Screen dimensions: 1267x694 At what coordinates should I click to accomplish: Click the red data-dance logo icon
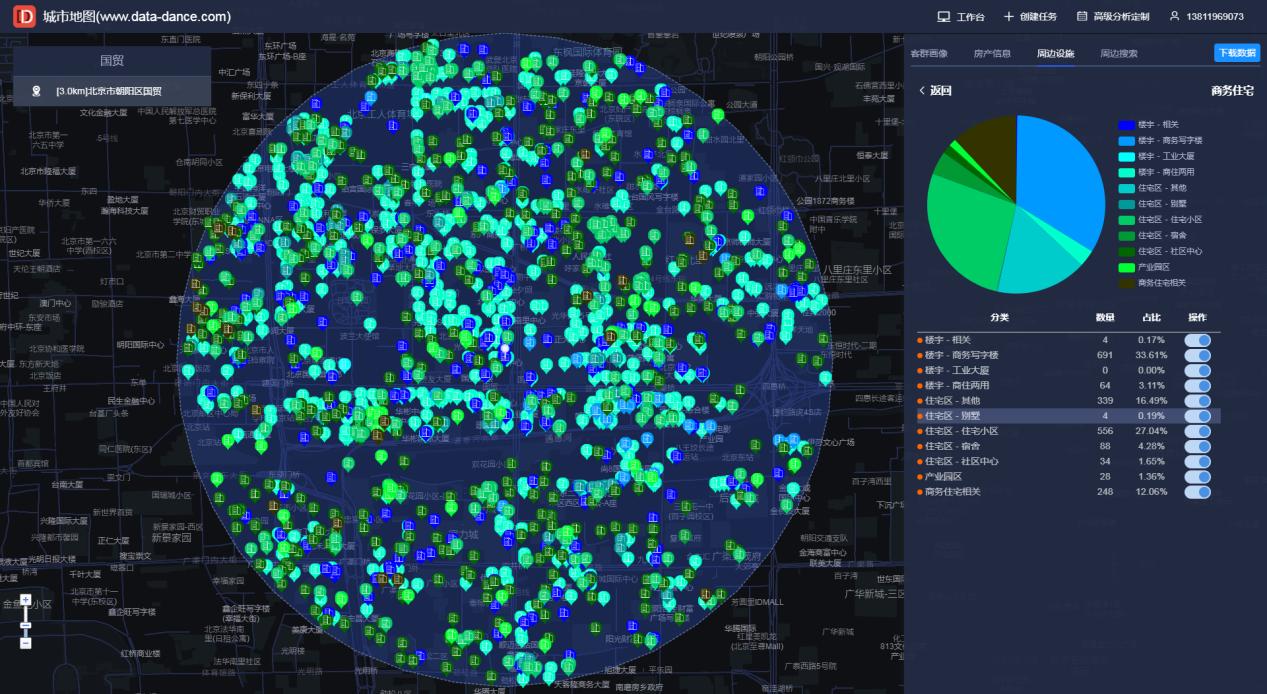(x=23, y=16)
